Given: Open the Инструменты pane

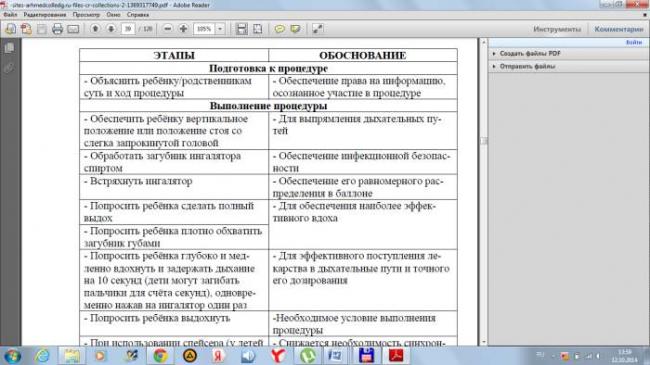Looking at the screenshot, I should tap(557, 29).
